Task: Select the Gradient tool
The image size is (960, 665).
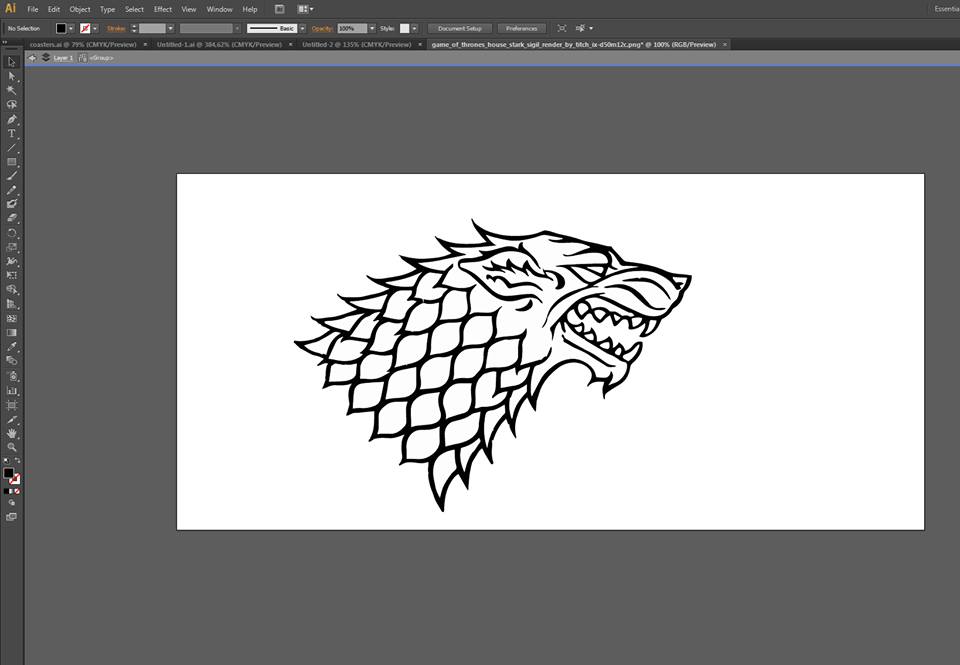Action: click(12, 332)
